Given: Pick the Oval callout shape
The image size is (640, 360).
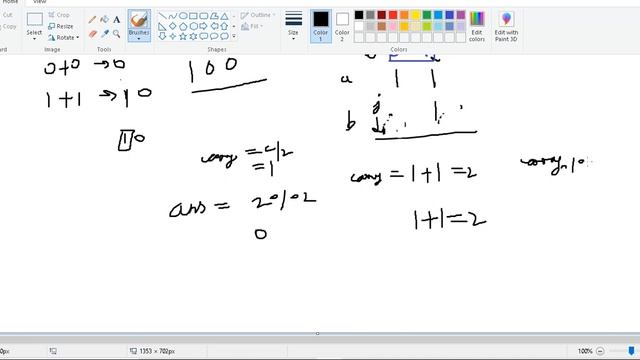Looking at the screenshot, I should [x=214, y=36].
